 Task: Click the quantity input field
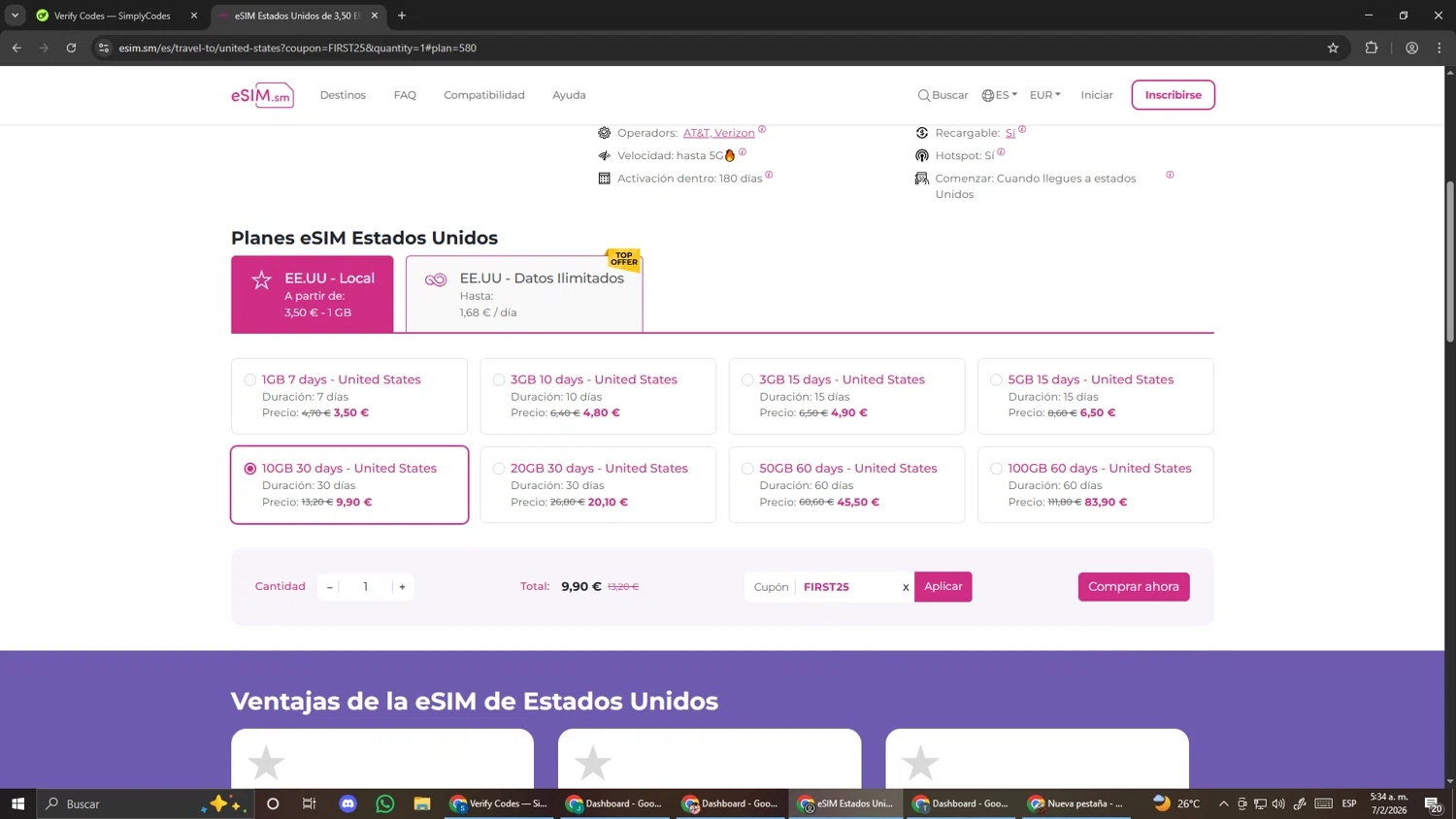point(366,587)
